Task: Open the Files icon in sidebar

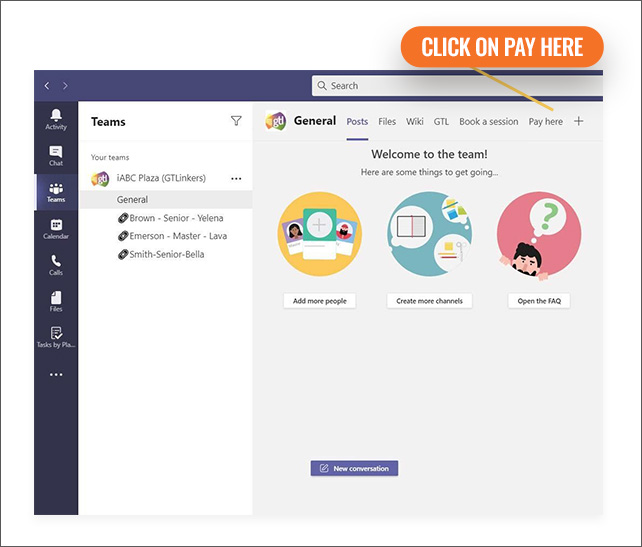Action: point(56,300)
